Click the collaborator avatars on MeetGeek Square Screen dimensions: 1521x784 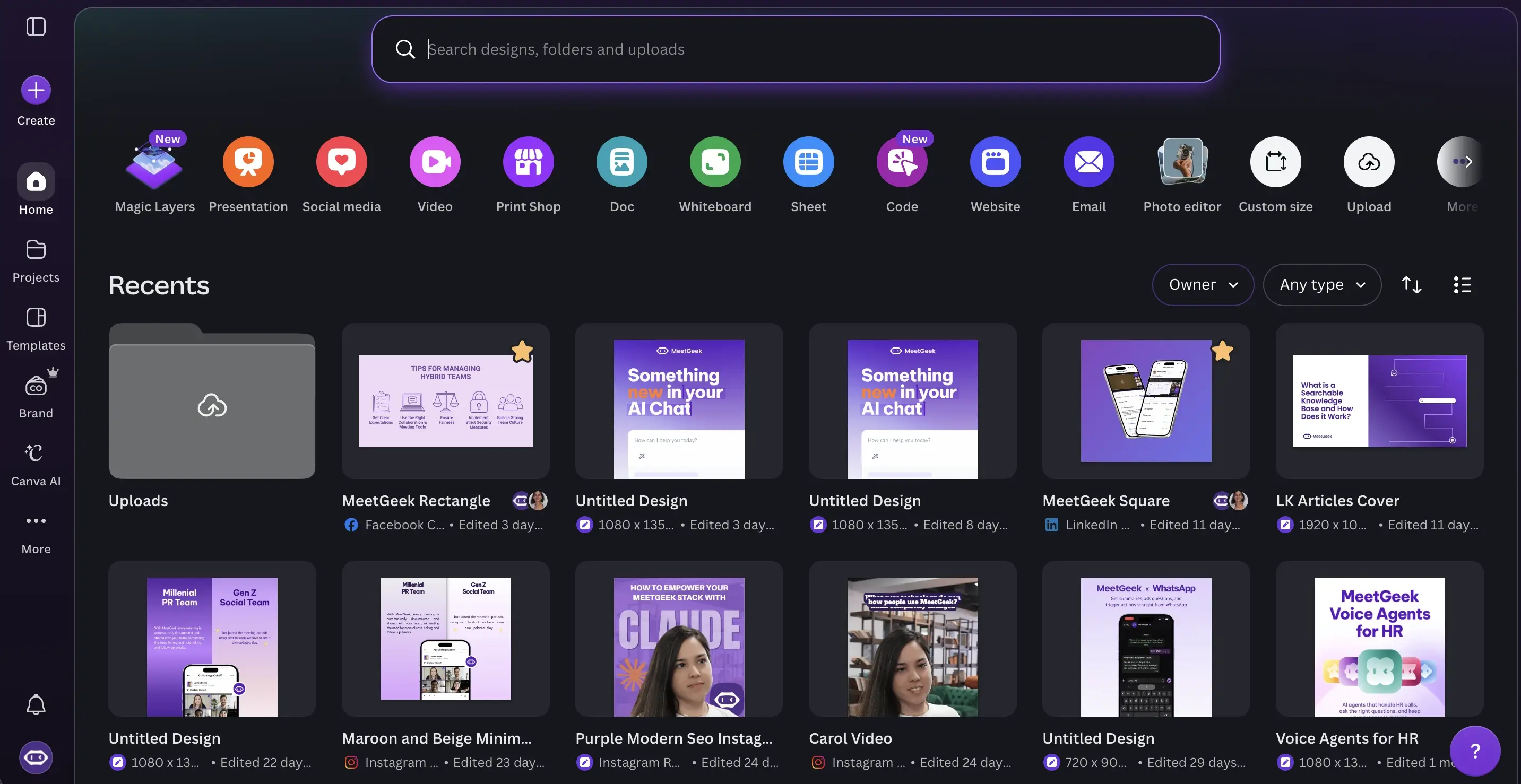pyautogui.click(x=1231, y=501)
